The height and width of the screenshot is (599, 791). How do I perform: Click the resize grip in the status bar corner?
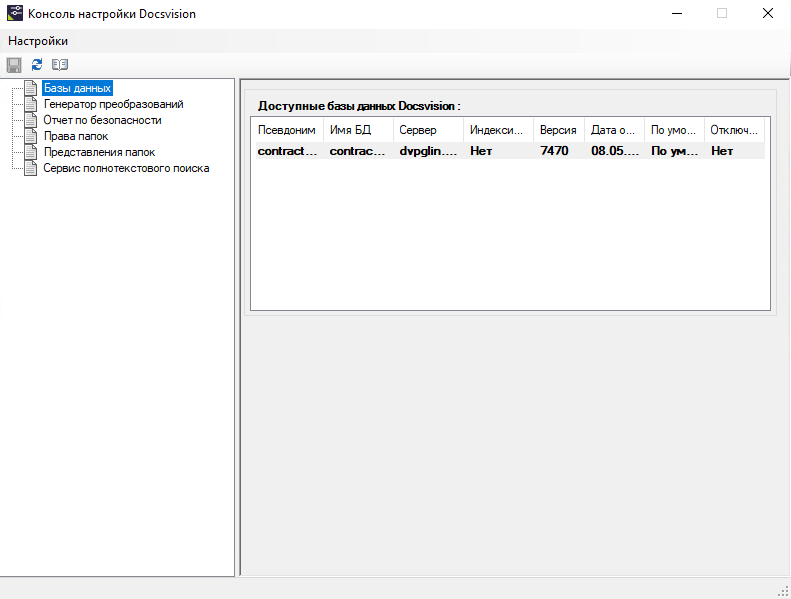[x=783, y=591]
